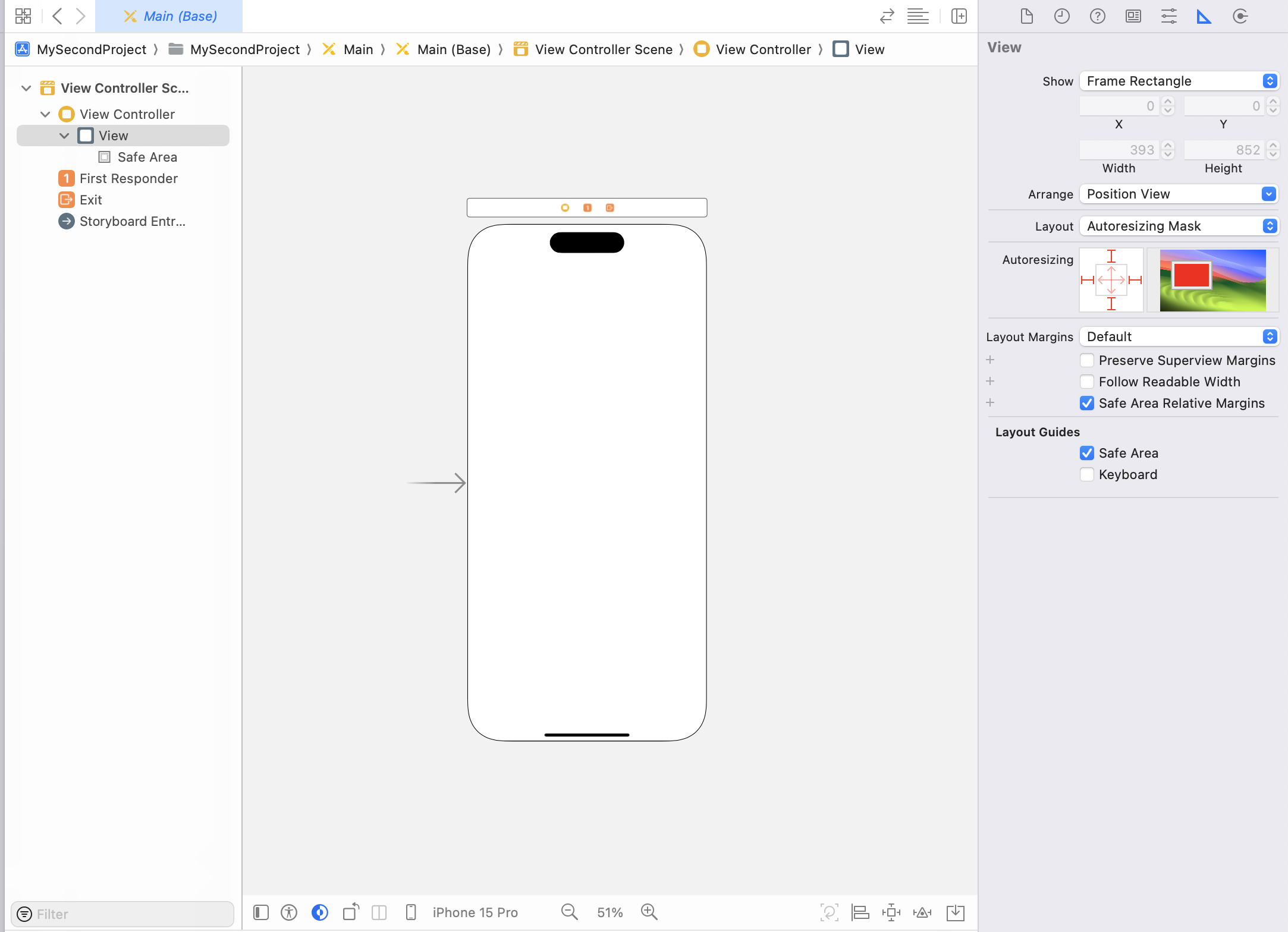Uncheck Safe Area Relative Margins
This screenshot has width=1288, height=932.
[1087, 403]
